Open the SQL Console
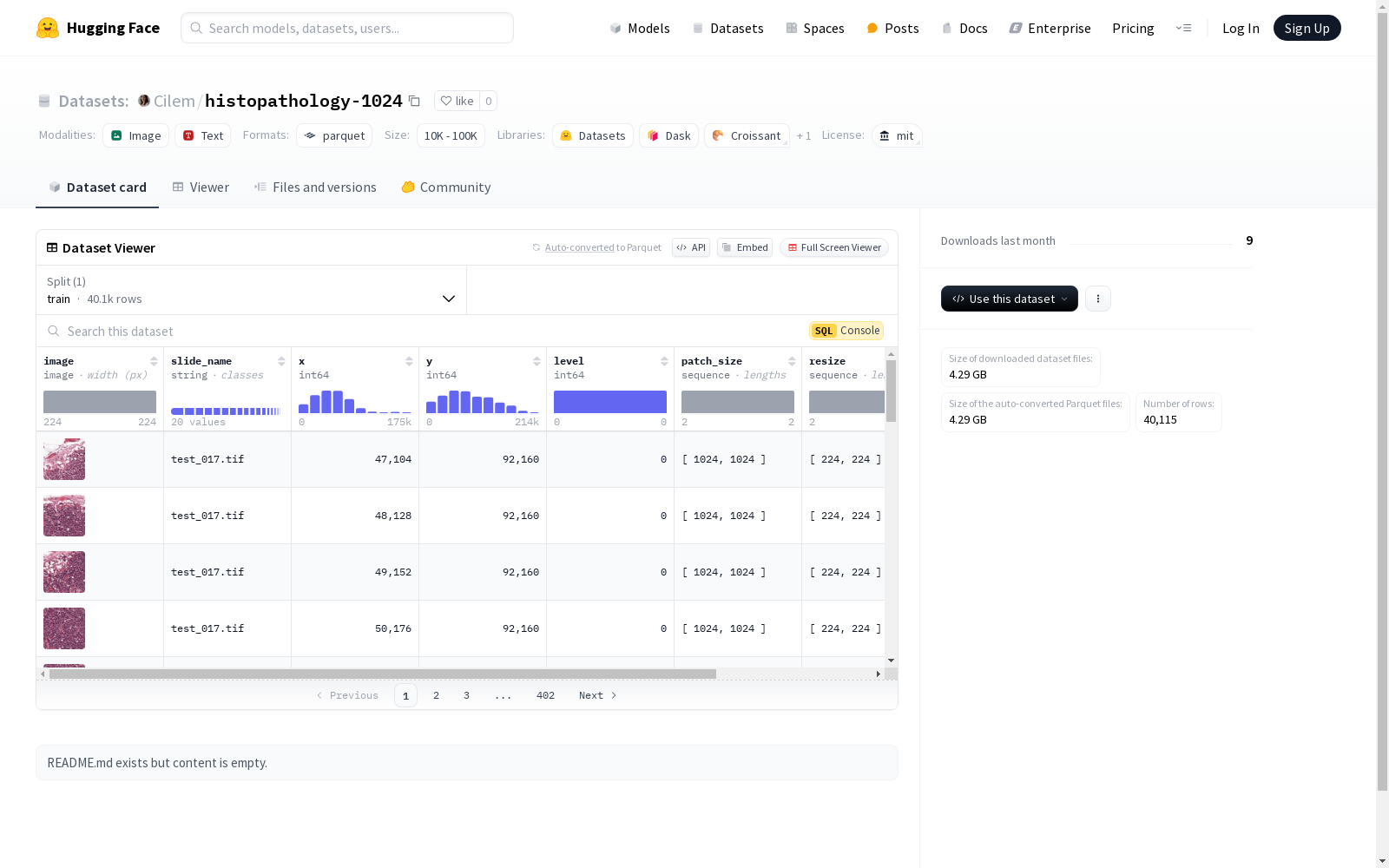This screenshot has width=1389, height=868. pyautogui.click(x=846, y=331)
